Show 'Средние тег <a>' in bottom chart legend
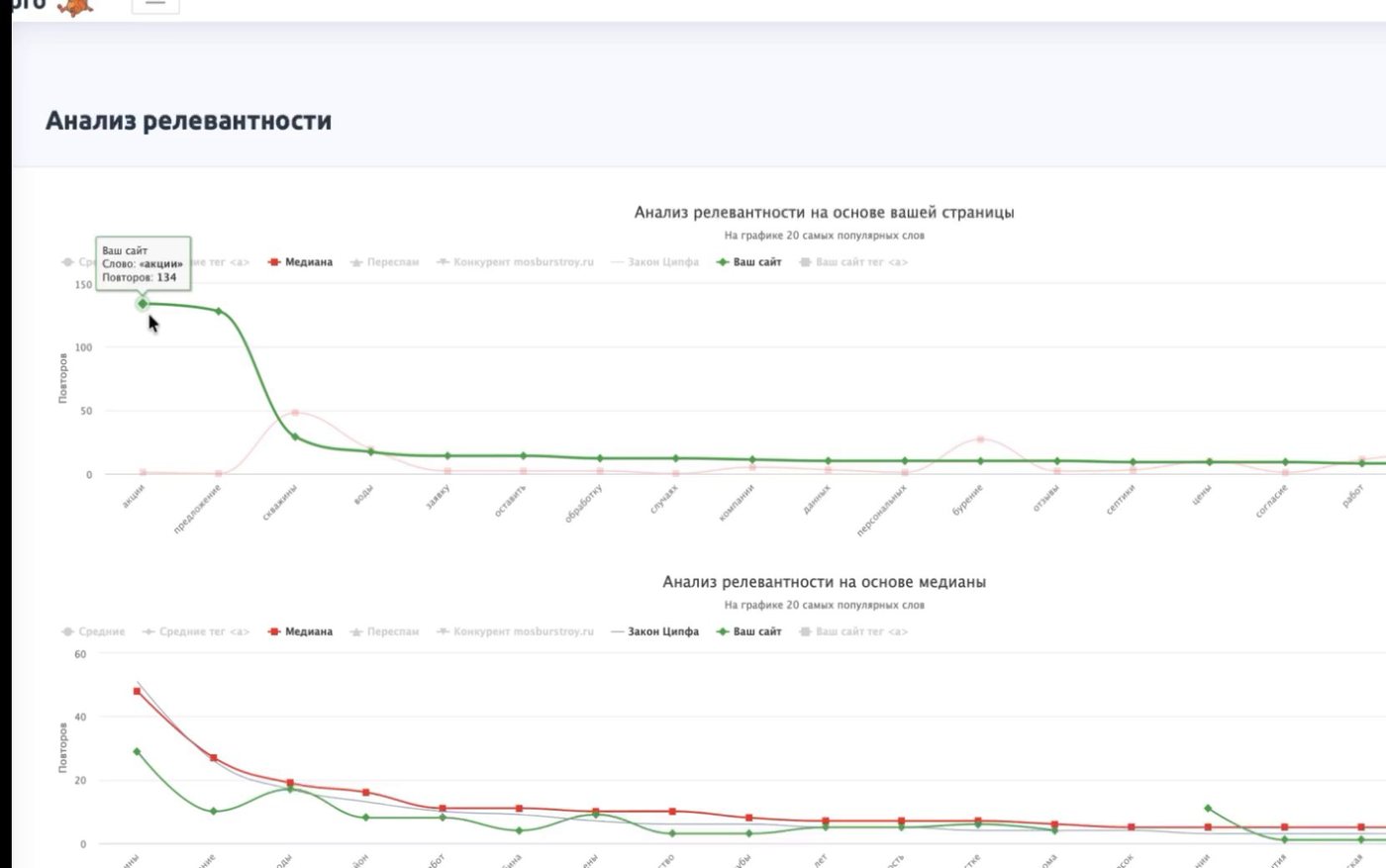Viewport: 1386px width, 868px height. [x=196, y=631]
